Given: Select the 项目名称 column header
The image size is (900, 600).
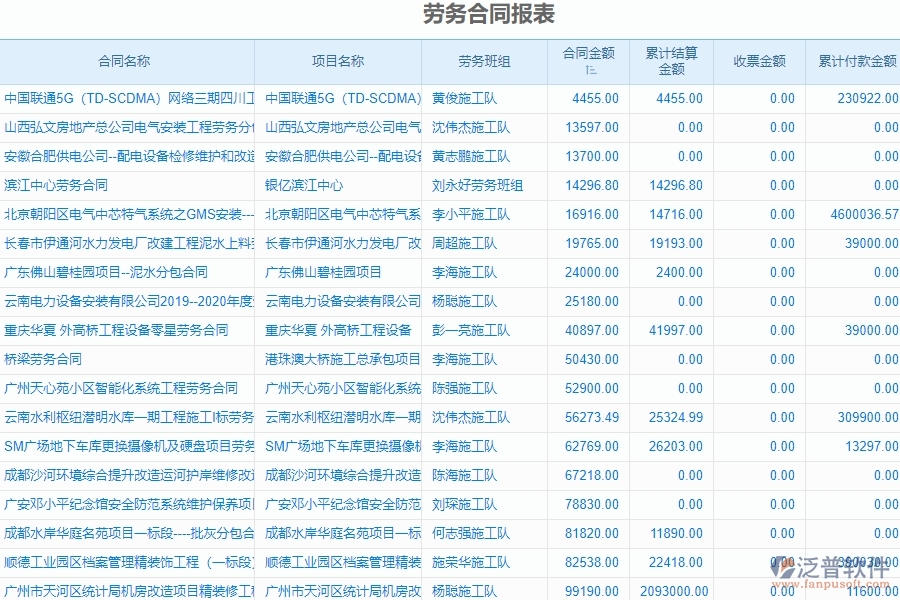Looking at the screenshot, I should (340, 60).
